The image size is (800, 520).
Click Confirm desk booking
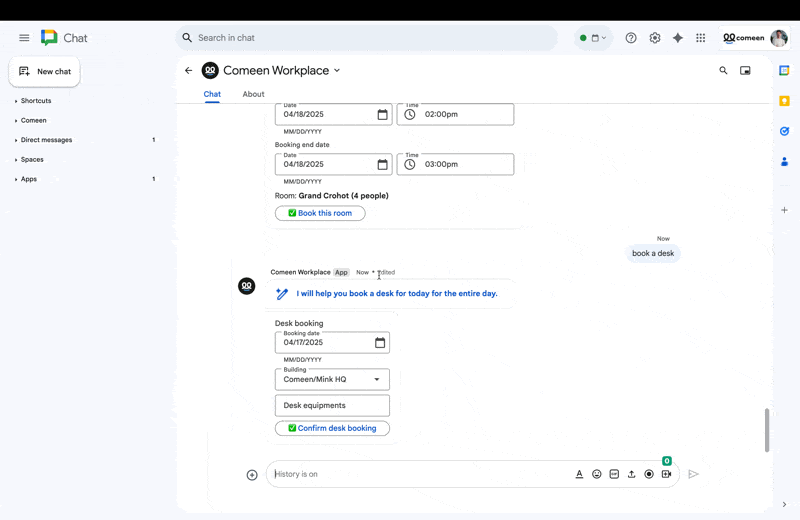[332, 428]
